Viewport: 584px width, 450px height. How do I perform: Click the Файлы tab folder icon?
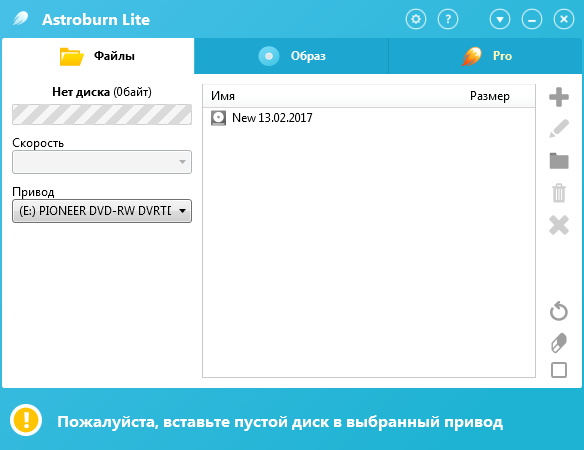pyautogui.click(x=72, y=57)
